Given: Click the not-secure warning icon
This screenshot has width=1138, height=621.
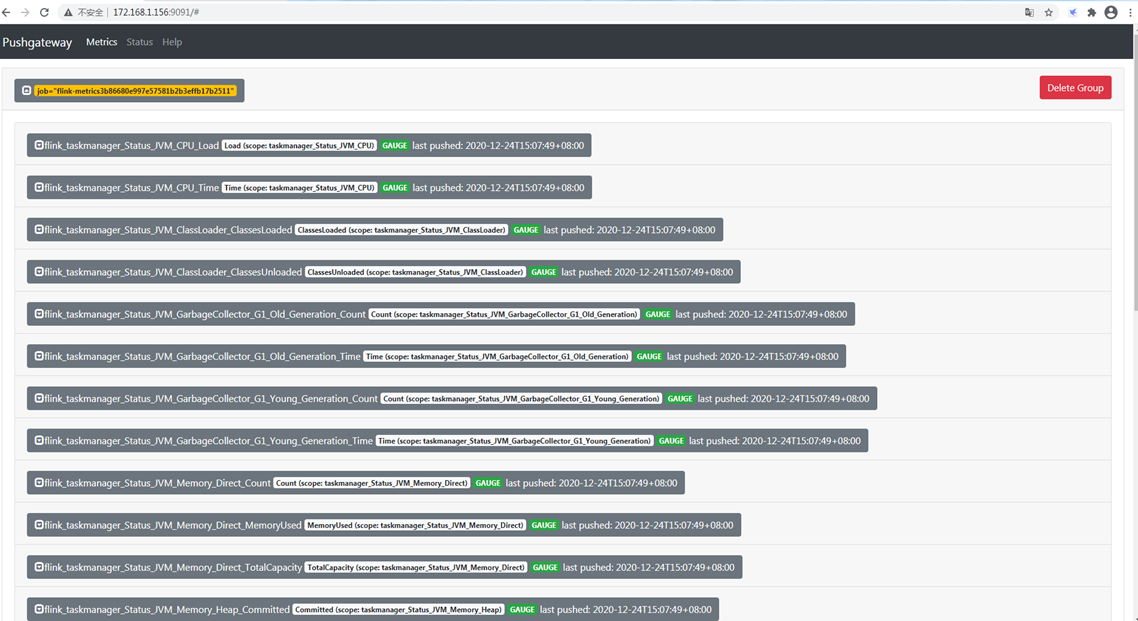Looking at the screenshot, I should [x=68, y=12].
